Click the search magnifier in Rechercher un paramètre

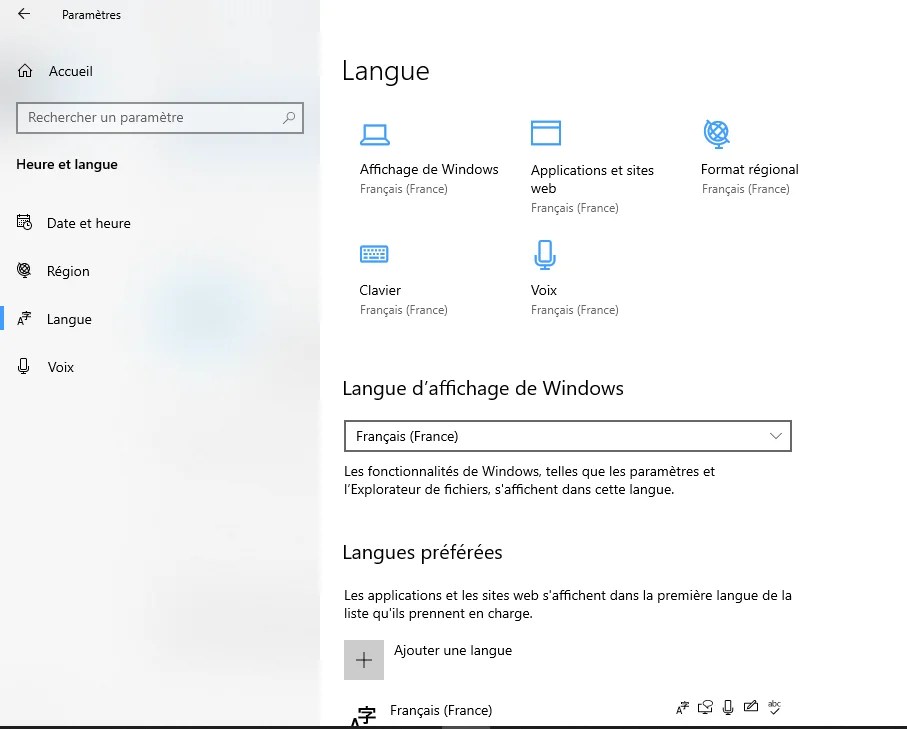290,118
